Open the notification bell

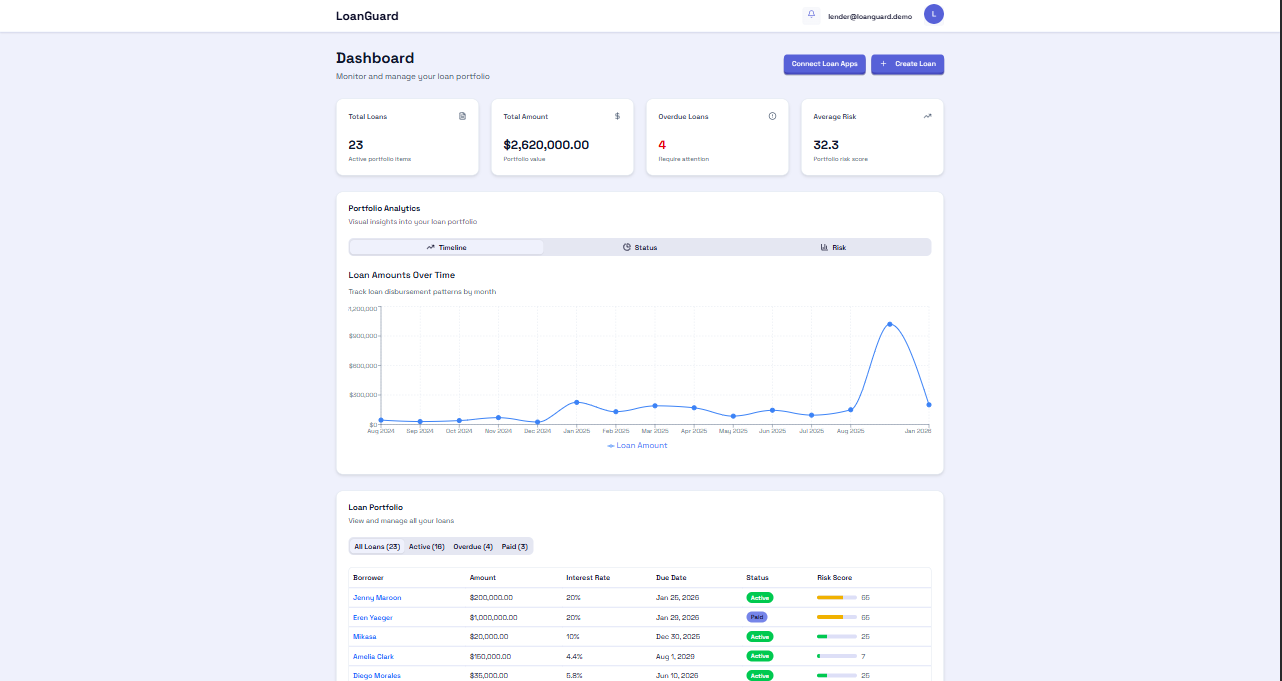coord(810,14)
